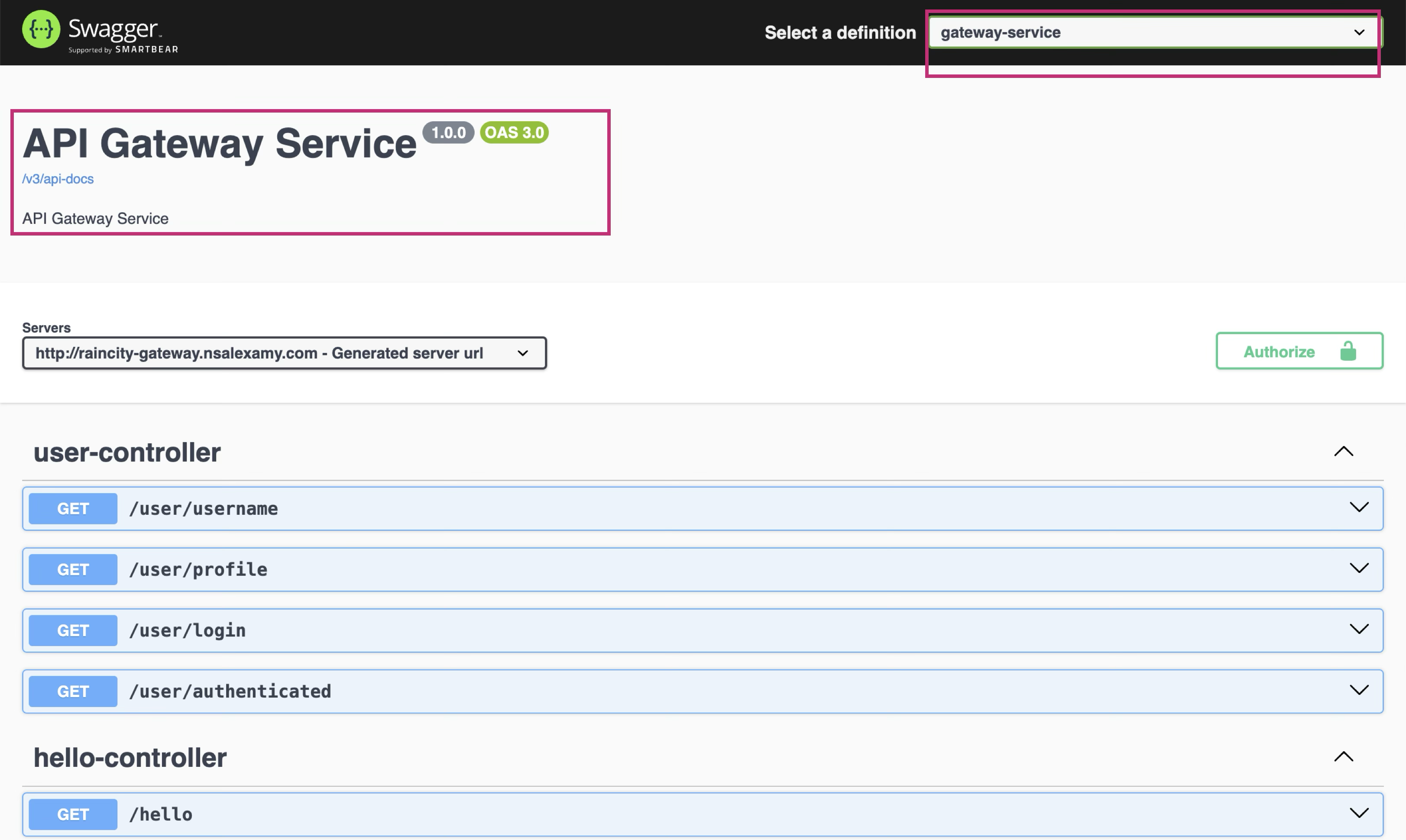This screenshot has width=1406, height=840.
Task: Click the API Gateway Service title
Action: (x=220, y=144)
